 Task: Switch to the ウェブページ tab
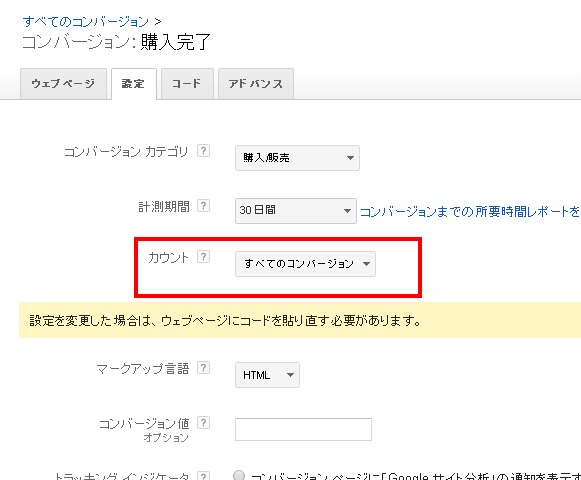(x=63, y=84)
